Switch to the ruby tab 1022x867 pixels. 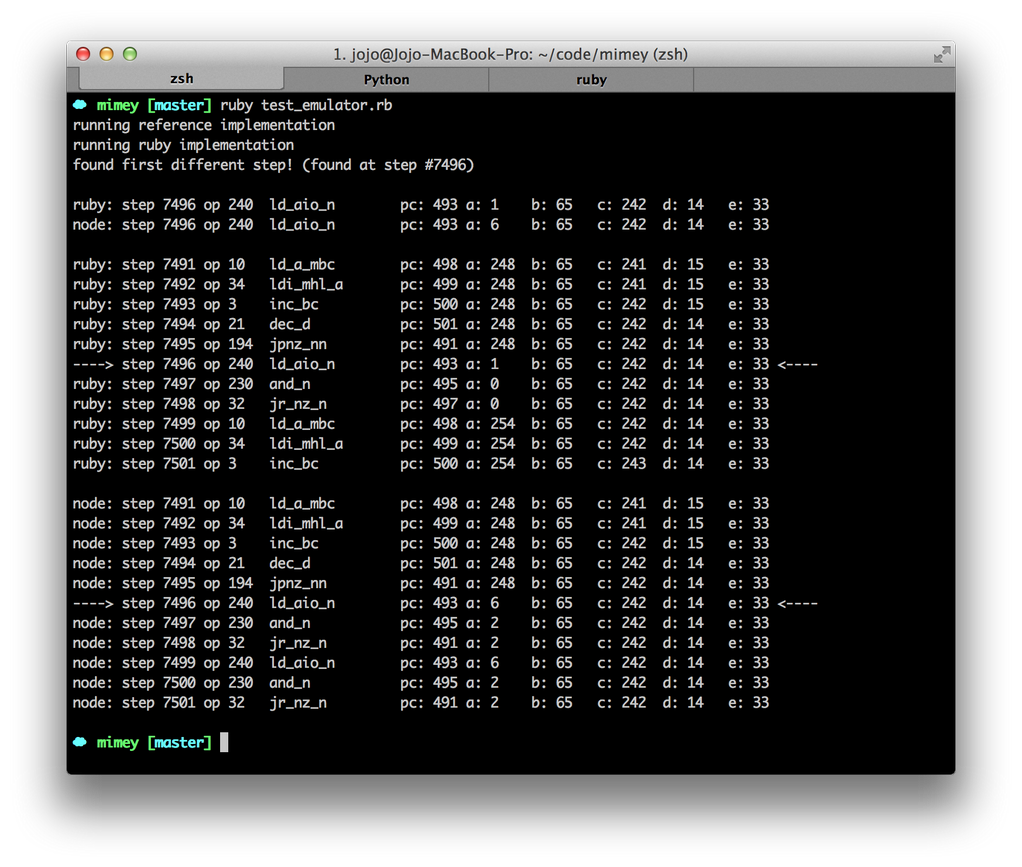pos(590,78)
